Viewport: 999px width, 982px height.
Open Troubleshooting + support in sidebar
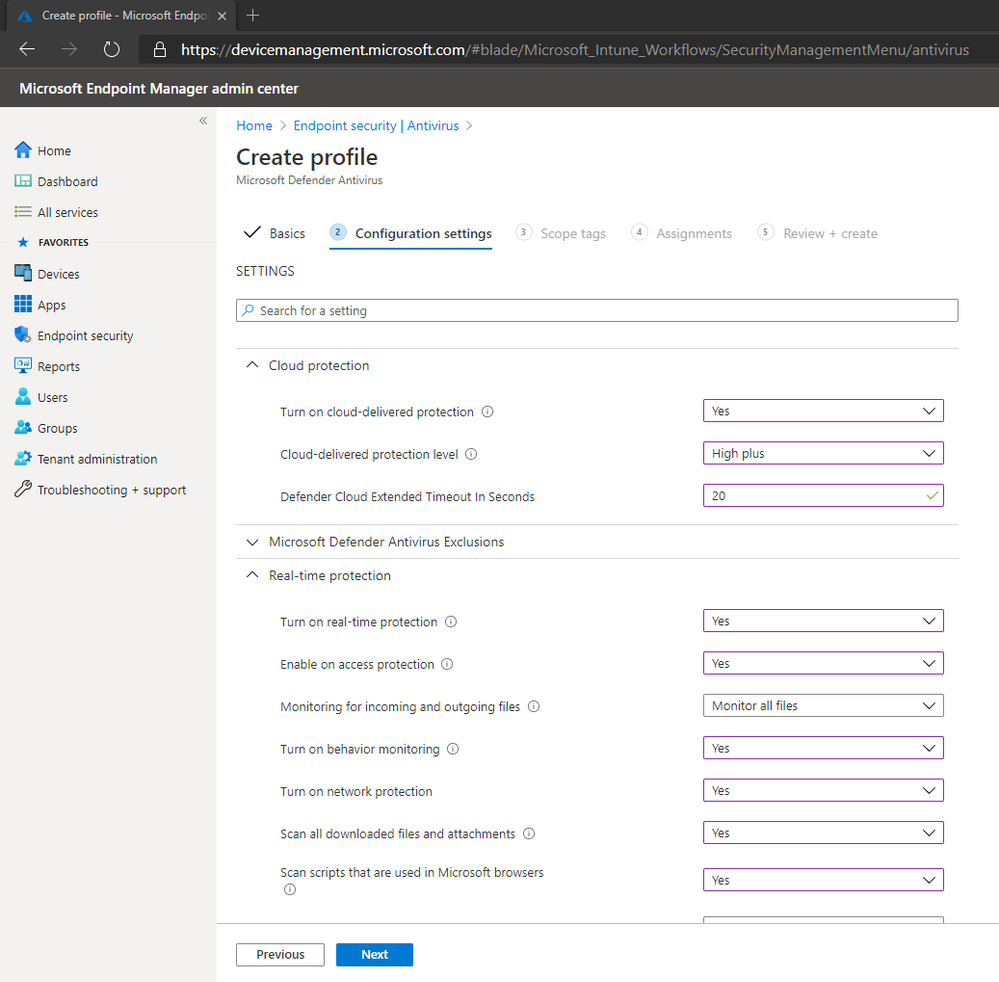pyautogui.click(x=111, y=490)
